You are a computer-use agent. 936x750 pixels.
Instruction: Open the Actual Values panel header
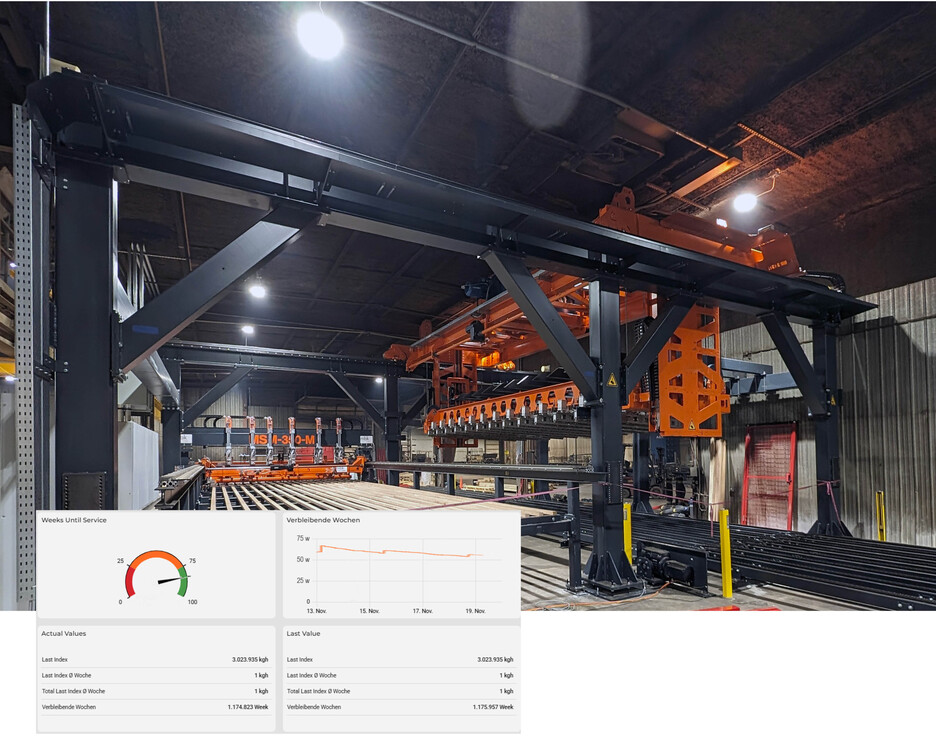tap(63, 634)
